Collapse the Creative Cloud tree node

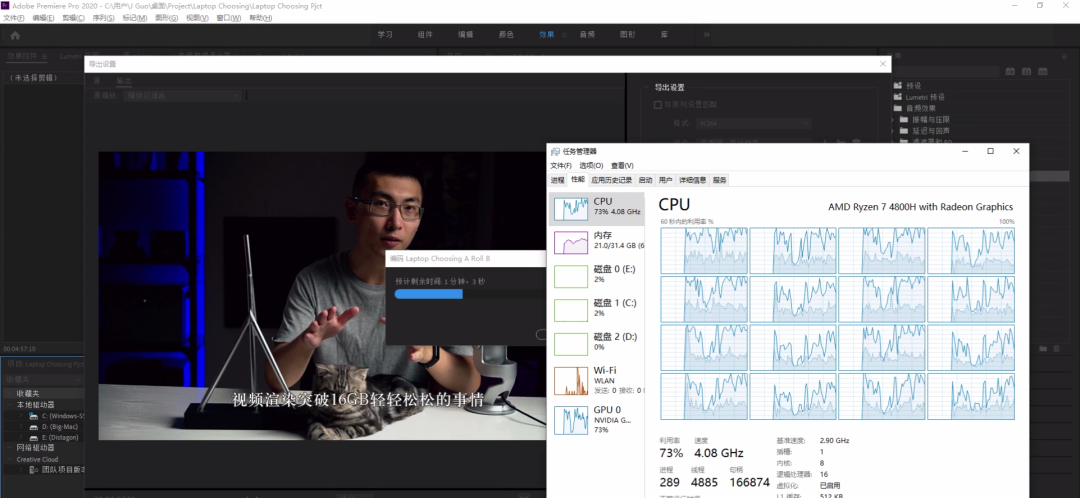coord(11,459)
